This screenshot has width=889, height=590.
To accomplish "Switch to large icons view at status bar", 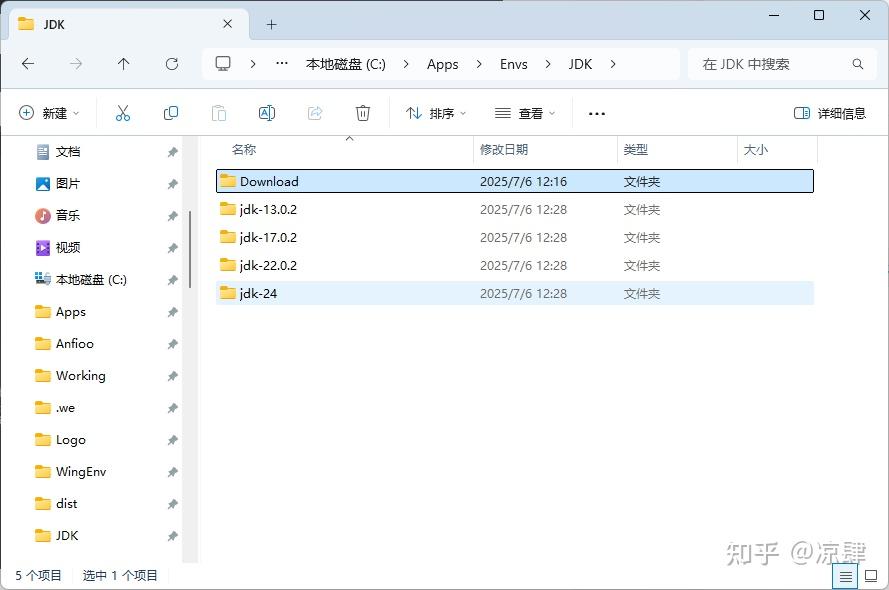I will click(872, 576).
